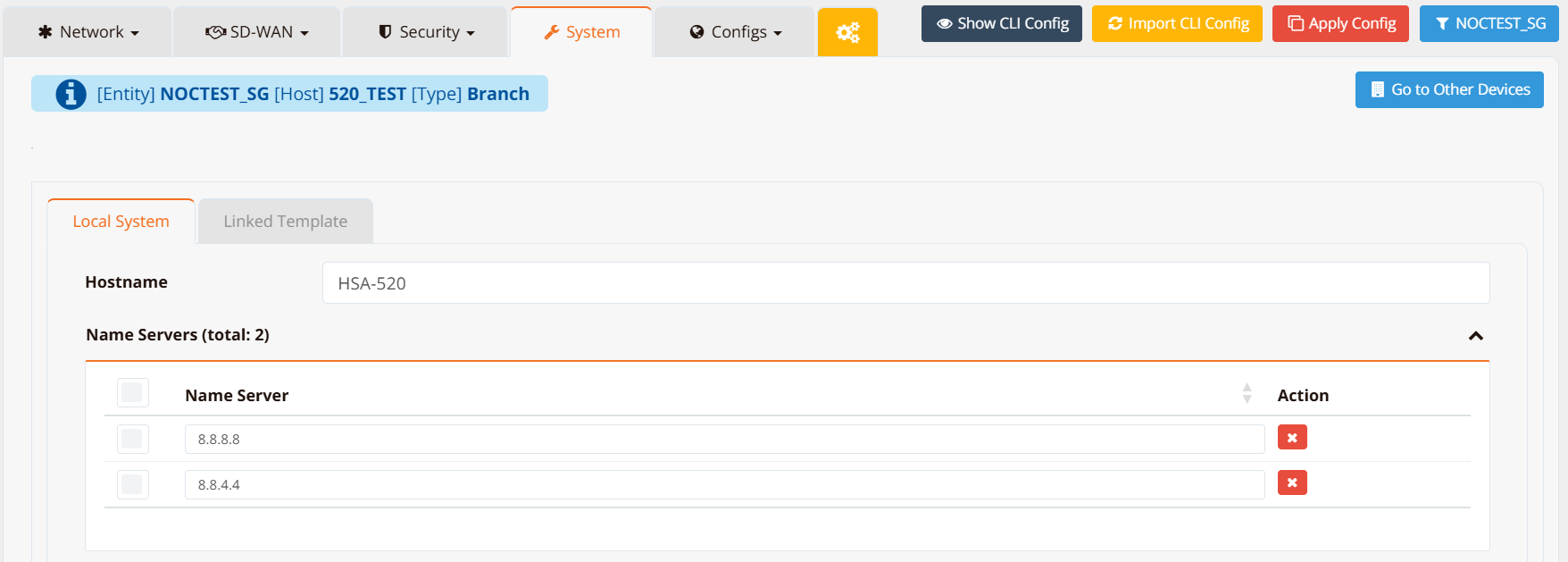Click Import CLI Config refresh button
Screen dimensions: 1568x562
1176,24
